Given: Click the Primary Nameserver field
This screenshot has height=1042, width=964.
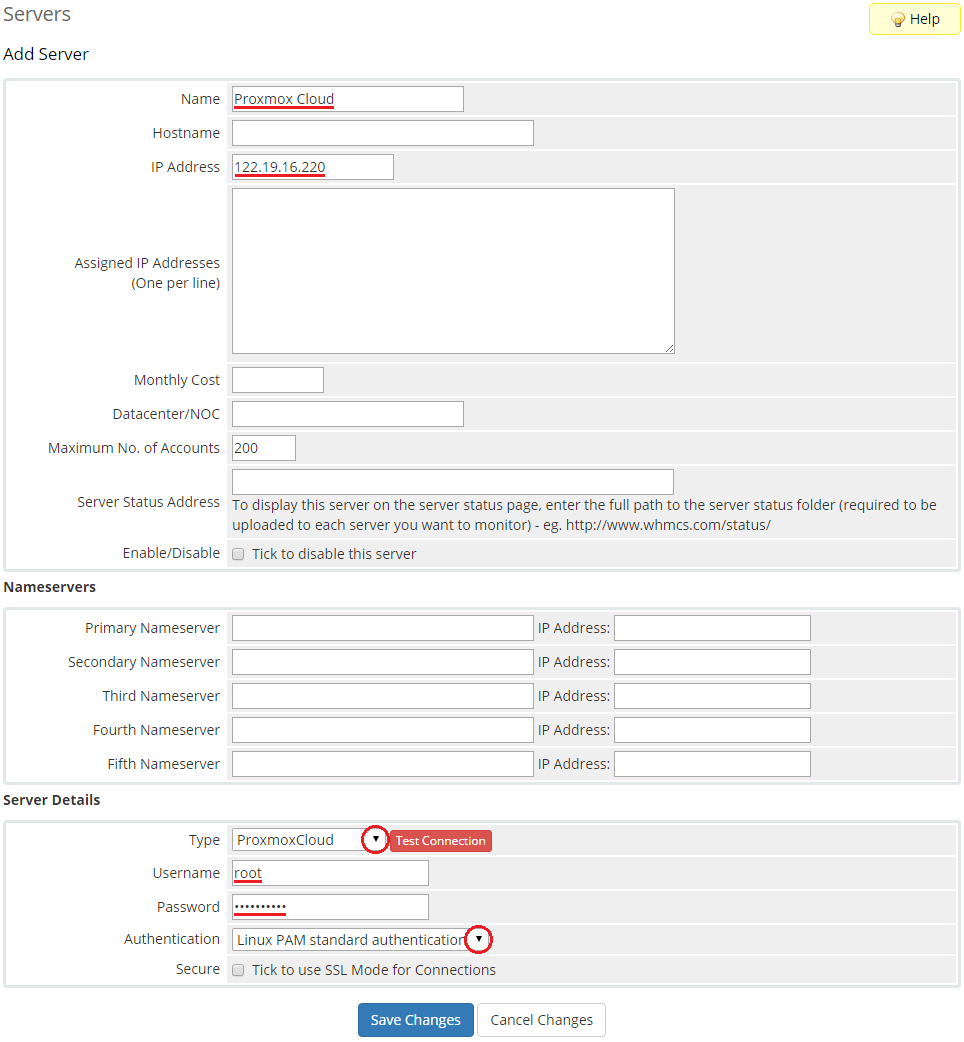Looking at the screenshot, I should click(383, 628).
